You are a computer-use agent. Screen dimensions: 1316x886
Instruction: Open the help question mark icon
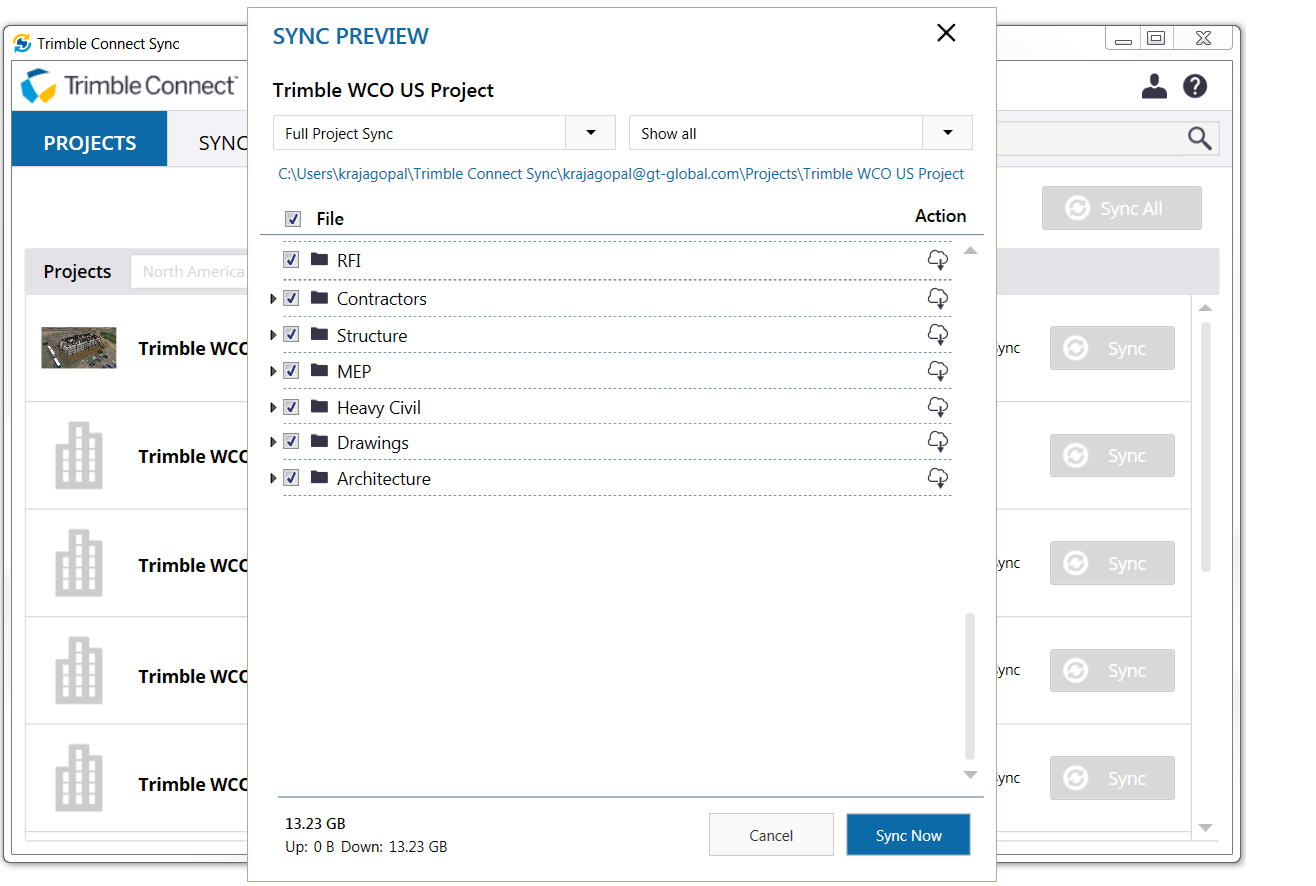click(x=1195, y=86)
